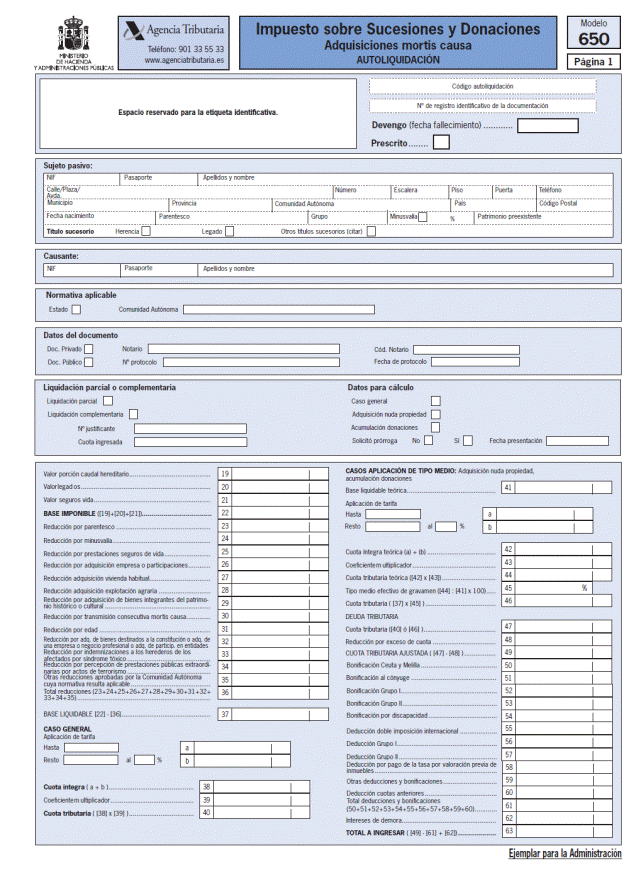Click box 37 Base liquidable
This screenshot has width=642, height=877.
273,714
